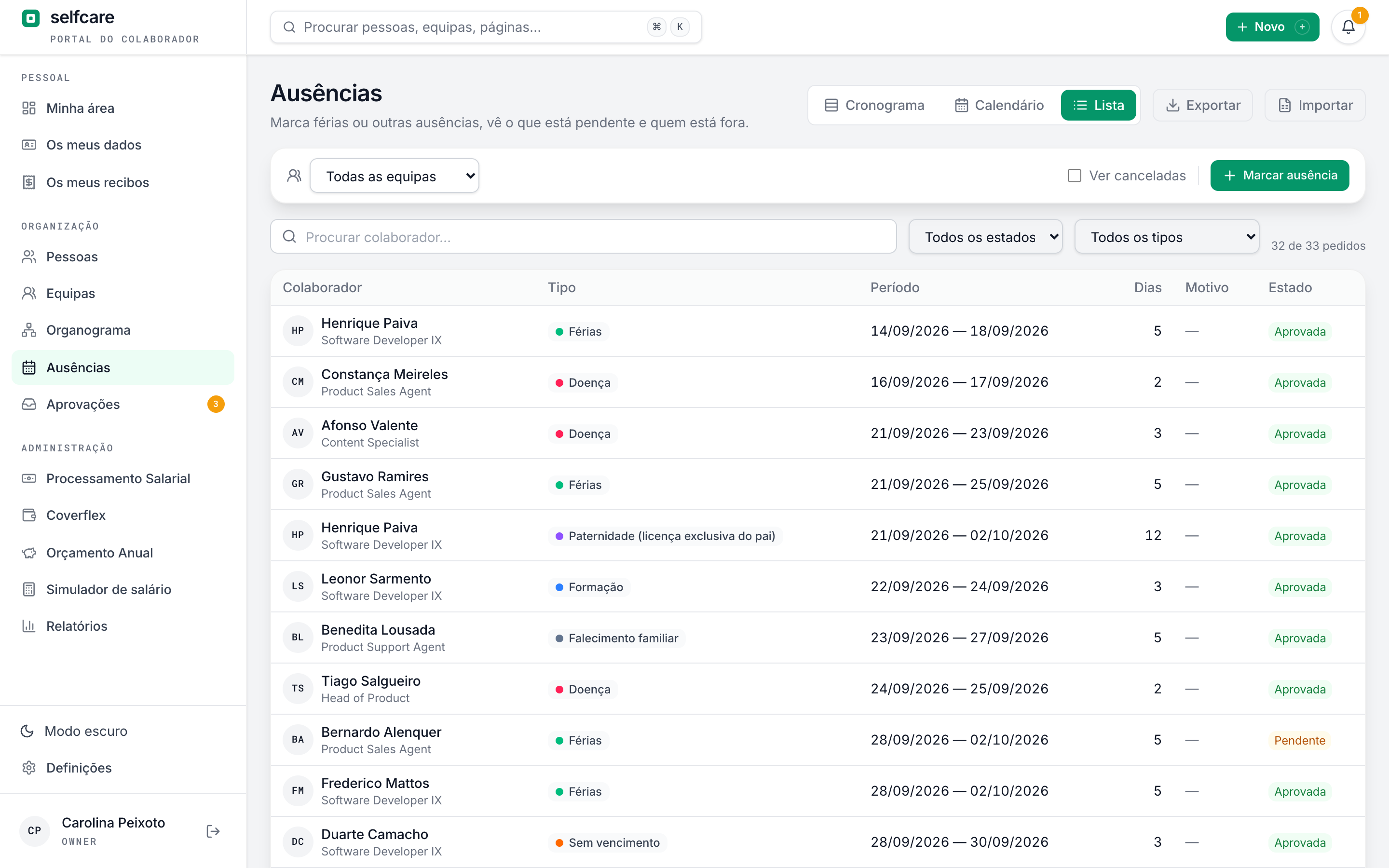The image size is (1389, 868).
Task: Click the Orçamento Anual piggy bank icon
Action: click(x=29, y=553)
